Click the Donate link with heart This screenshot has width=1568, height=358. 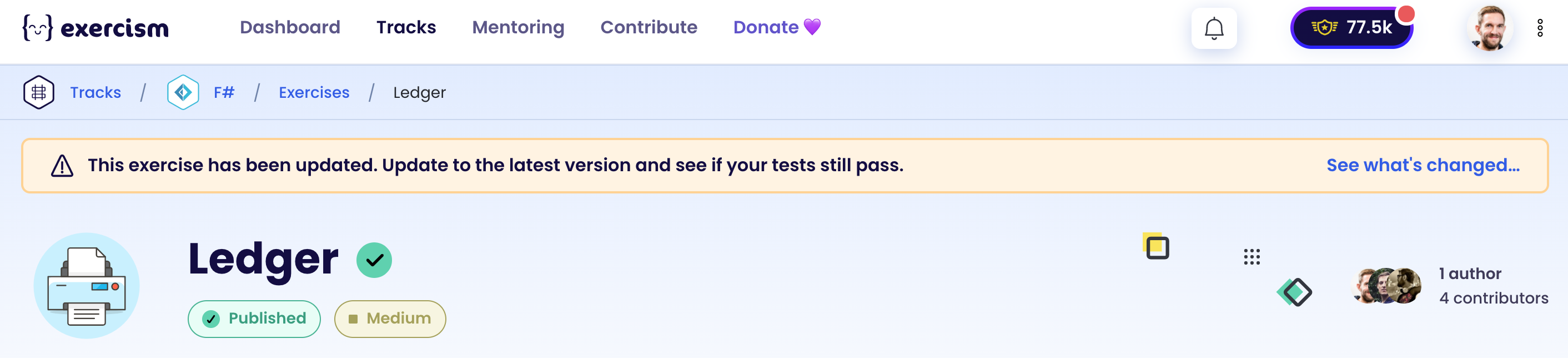777,27
